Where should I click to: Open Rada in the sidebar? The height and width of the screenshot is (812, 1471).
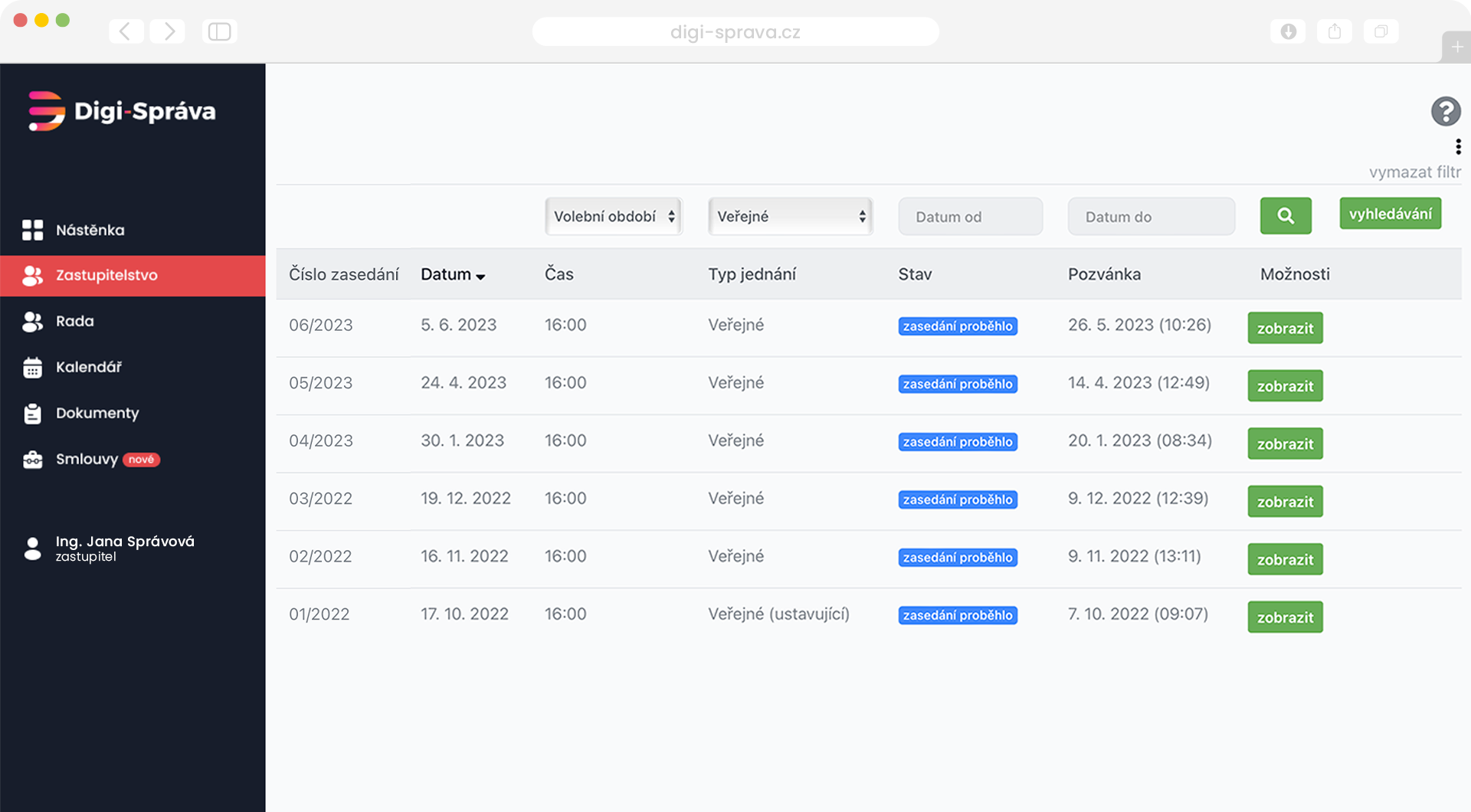[x=133, y=322]
